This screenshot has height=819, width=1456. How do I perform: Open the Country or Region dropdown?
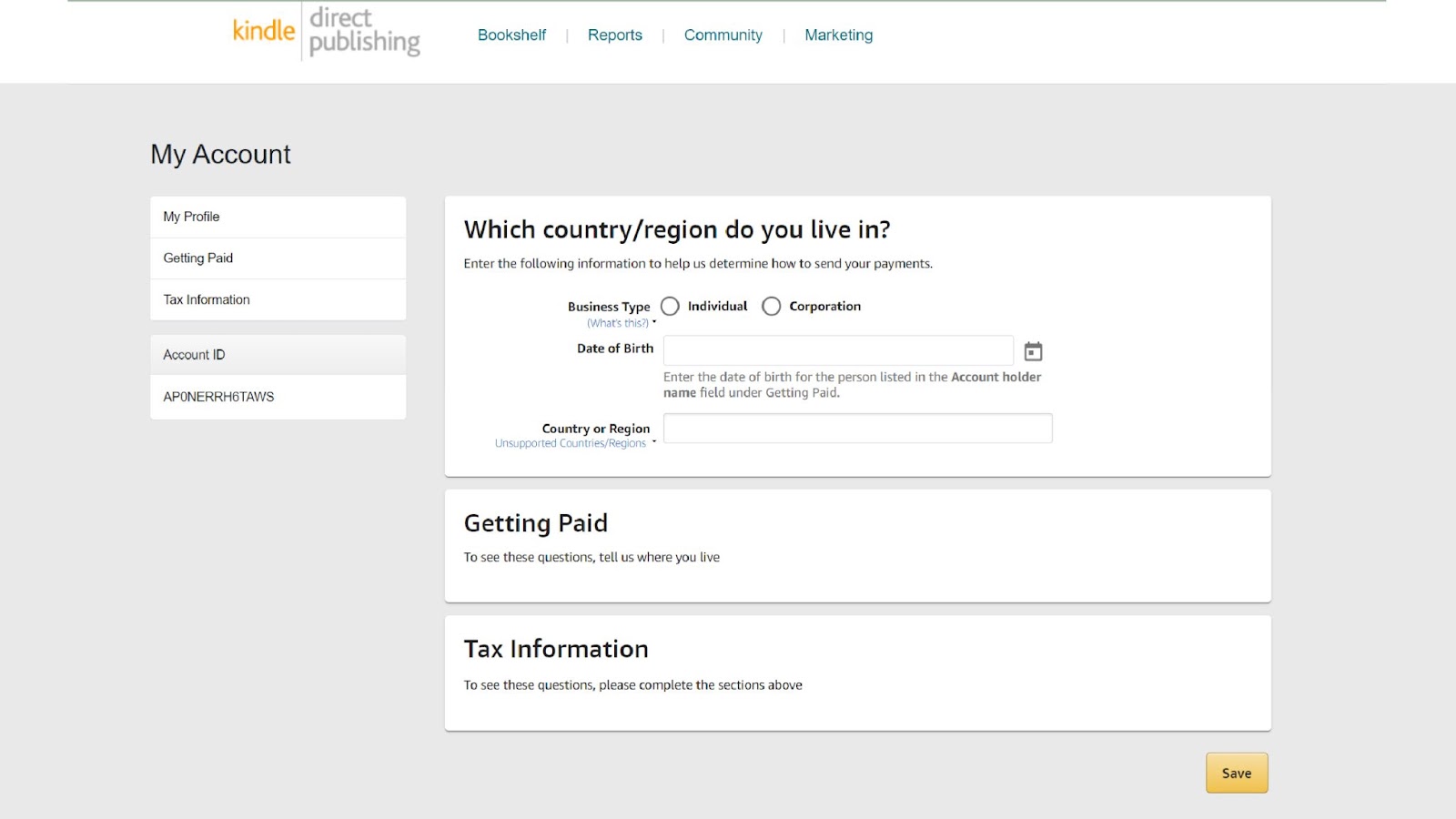[x=857, y=429]
